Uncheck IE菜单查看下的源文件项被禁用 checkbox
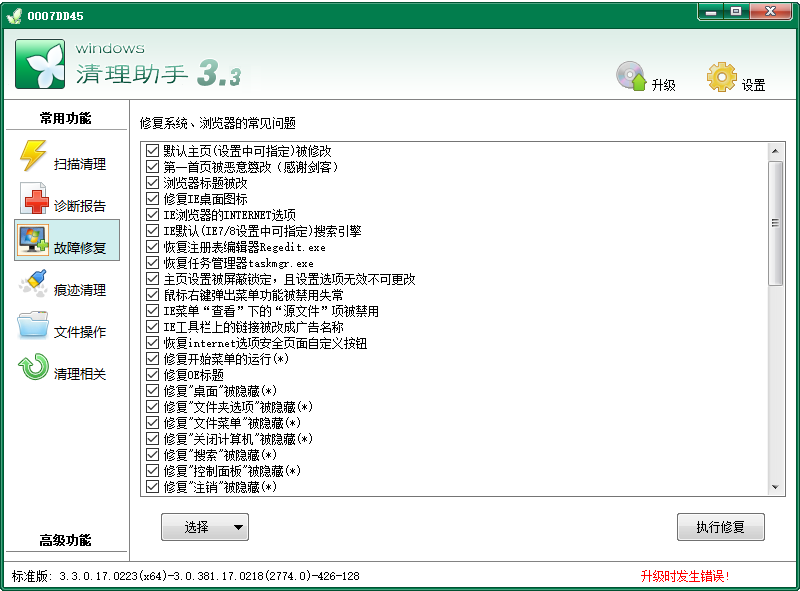800x591 pixels. [152, 311]
